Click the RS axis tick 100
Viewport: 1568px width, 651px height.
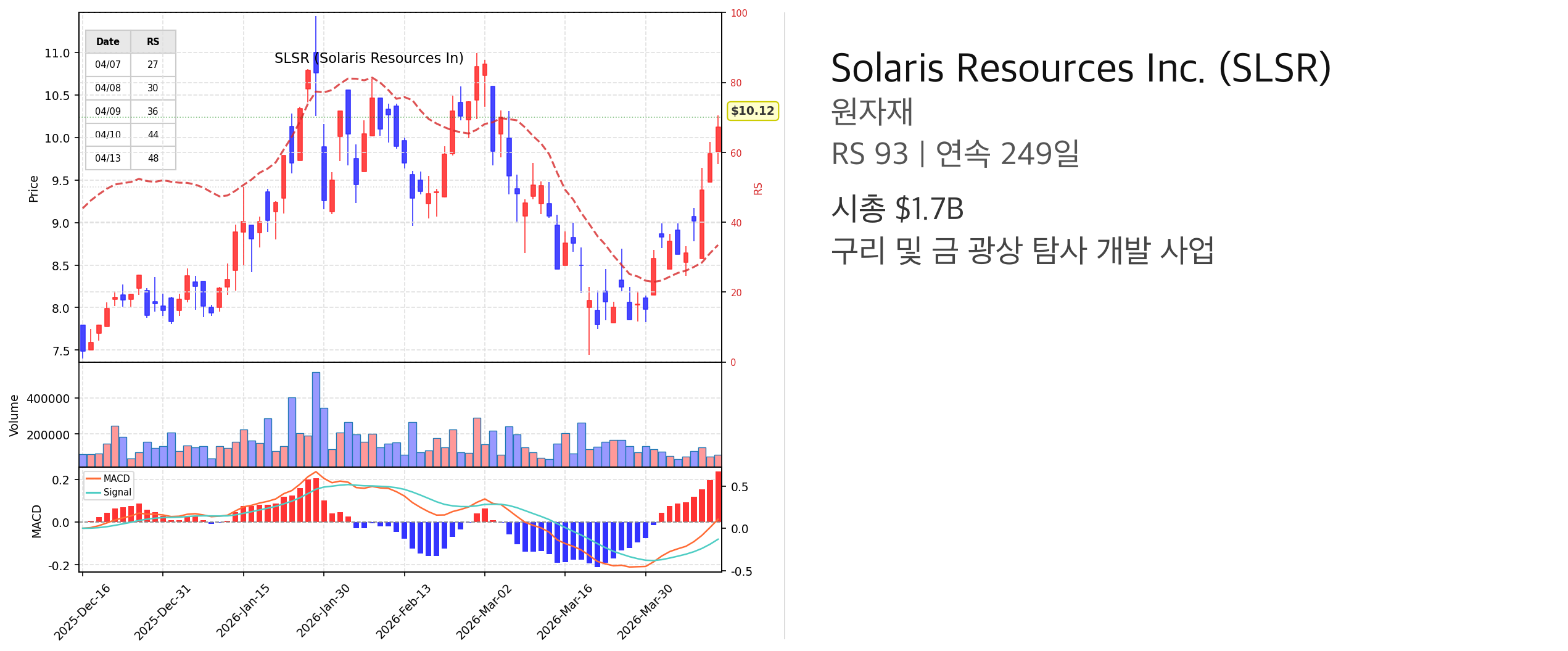click(739, 13)
